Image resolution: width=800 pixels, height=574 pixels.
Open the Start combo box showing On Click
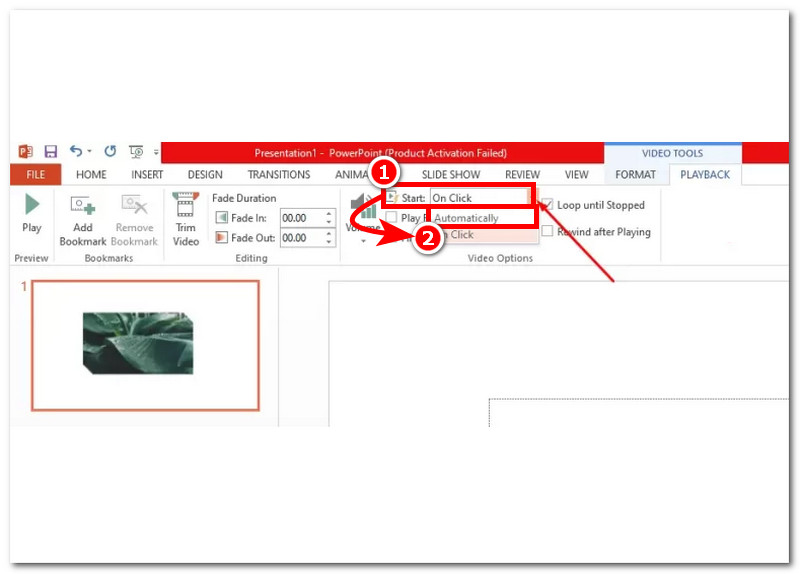click(x=478, y=198)
